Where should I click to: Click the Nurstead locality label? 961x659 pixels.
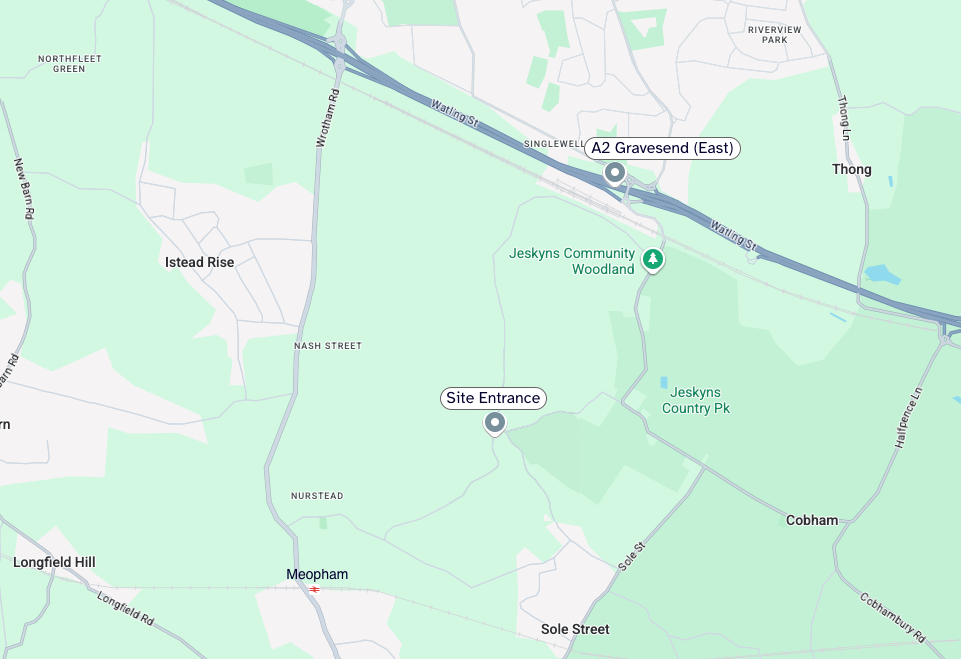point(317,496)
